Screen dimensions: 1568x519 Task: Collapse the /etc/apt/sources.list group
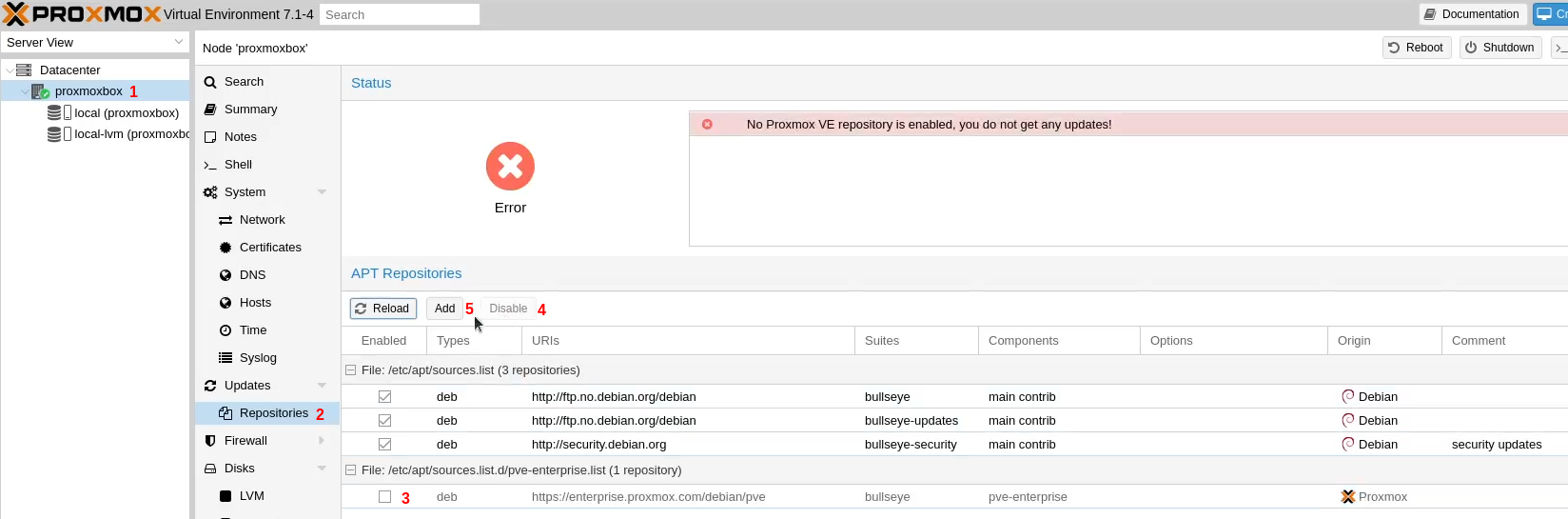[350, 370]
